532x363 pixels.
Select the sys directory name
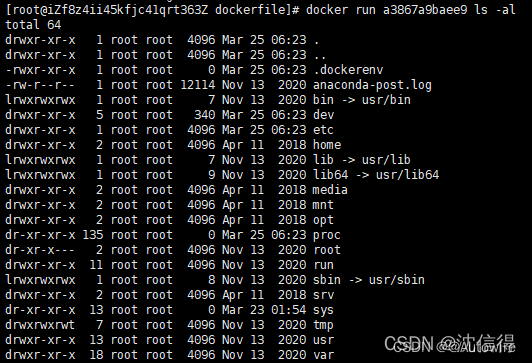323,310
